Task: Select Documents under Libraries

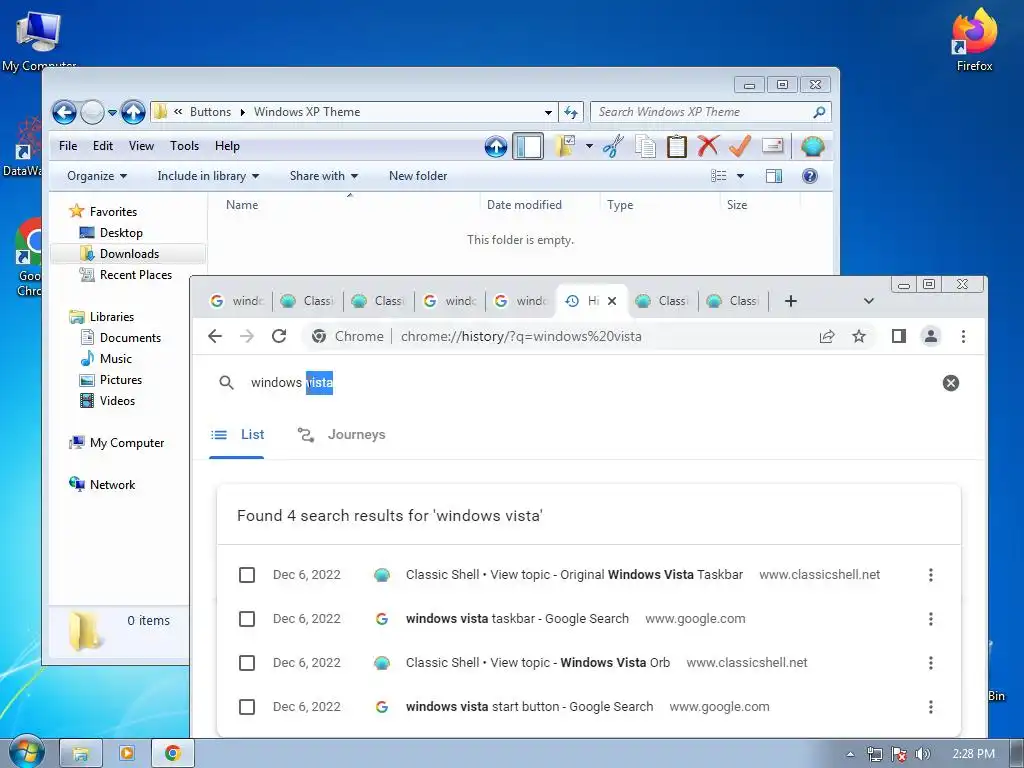Action: [x=130, y=338]
